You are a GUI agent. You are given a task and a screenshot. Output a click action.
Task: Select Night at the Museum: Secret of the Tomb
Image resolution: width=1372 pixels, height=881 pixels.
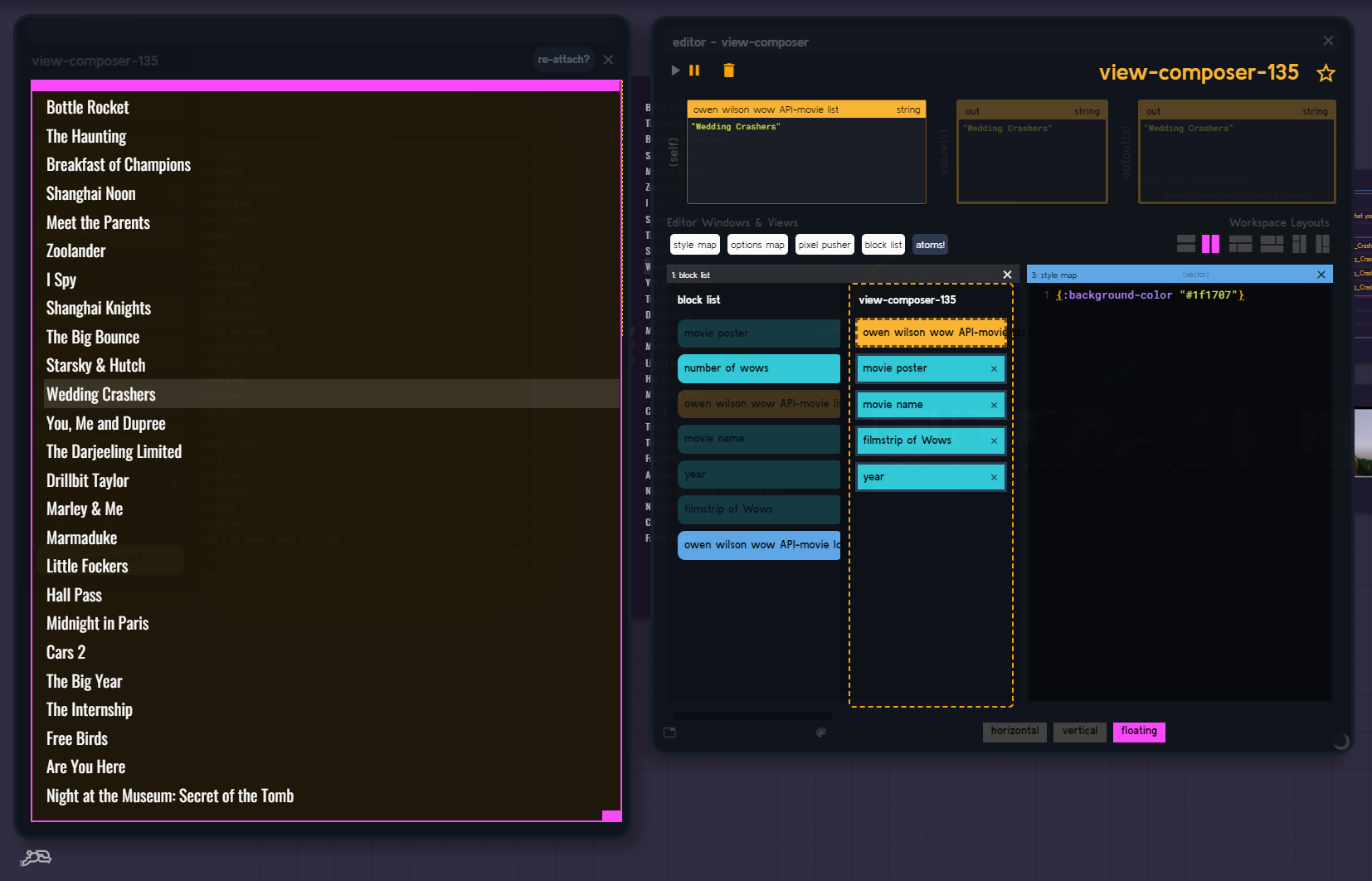point(170,796)
